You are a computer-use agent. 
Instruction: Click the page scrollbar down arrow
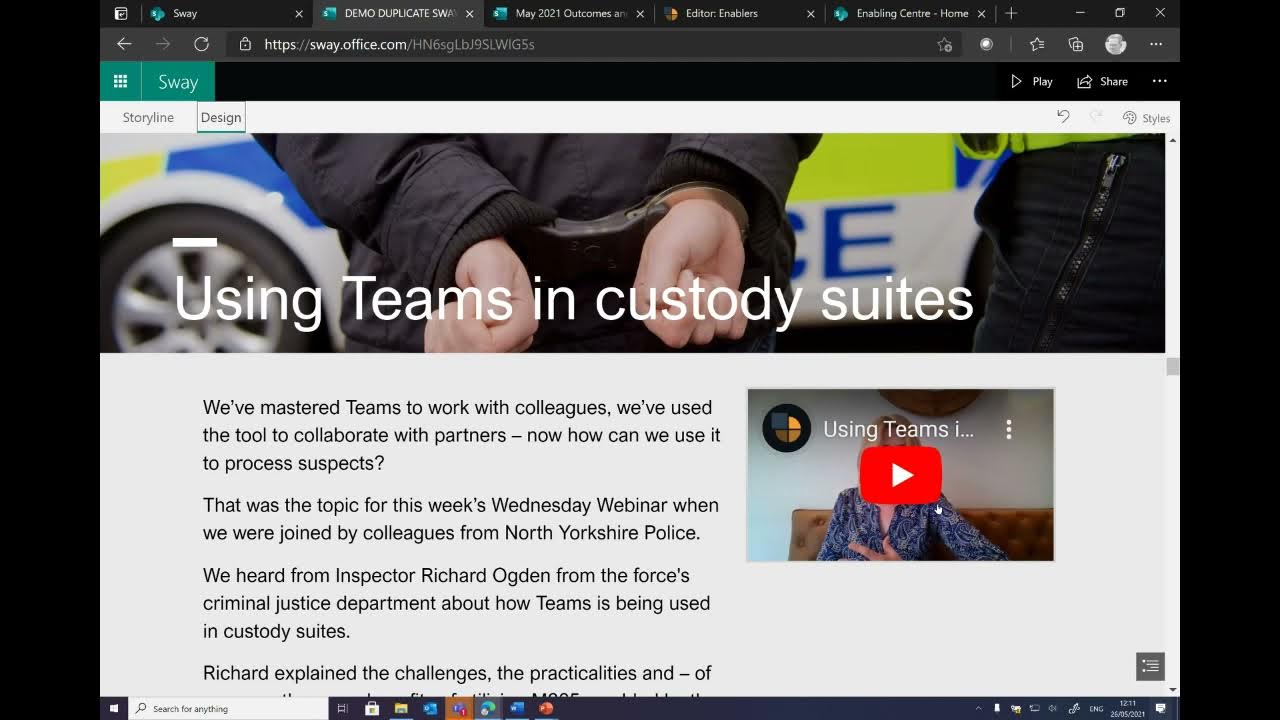pyautogui.click(x=1173, y=690)
